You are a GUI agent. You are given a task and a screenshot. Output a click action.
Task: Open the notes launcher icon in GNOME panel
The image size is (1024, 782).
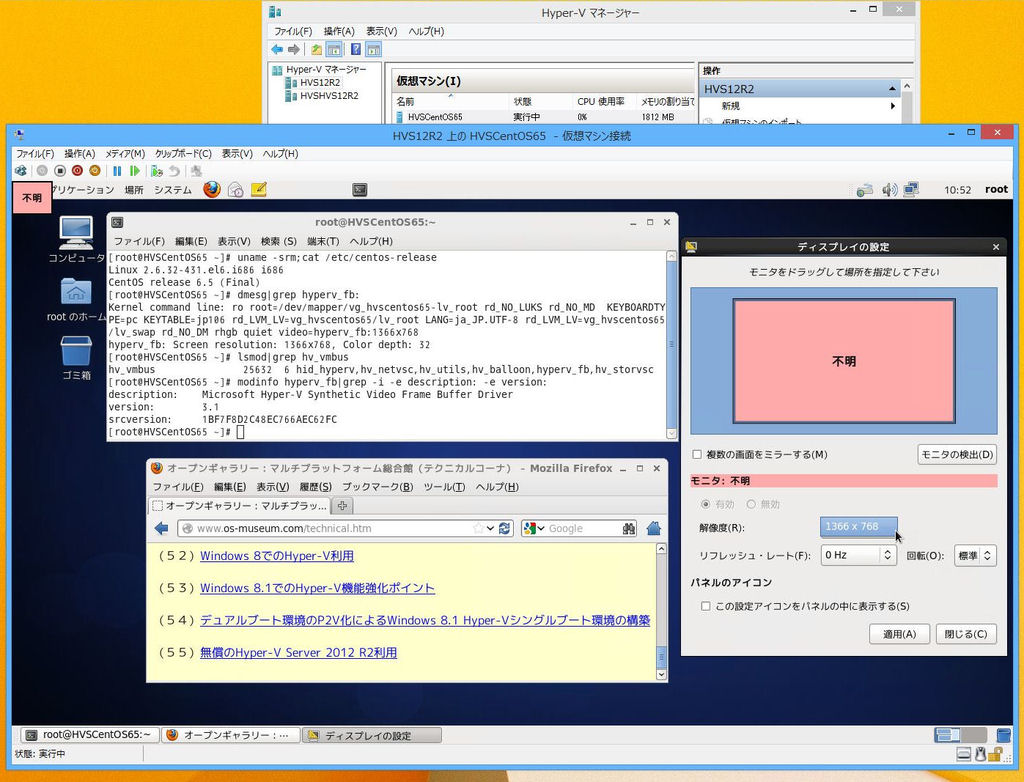[x=259, y=189]
